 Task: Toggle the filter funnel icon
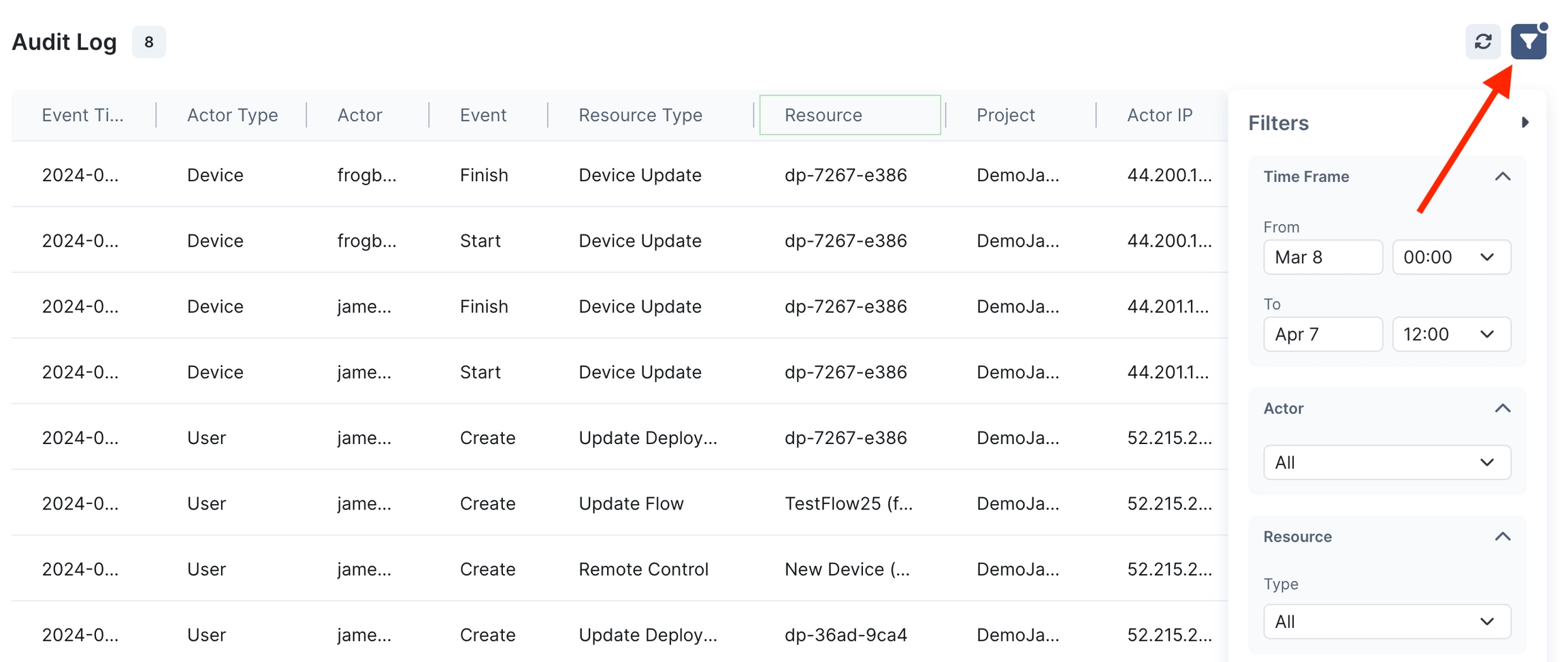click(x=1529, y=42)
